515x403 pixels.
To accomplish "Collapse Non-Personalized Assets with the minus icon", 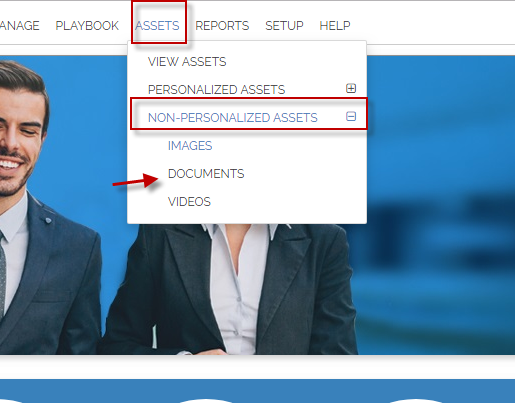I will coord(351,116).
